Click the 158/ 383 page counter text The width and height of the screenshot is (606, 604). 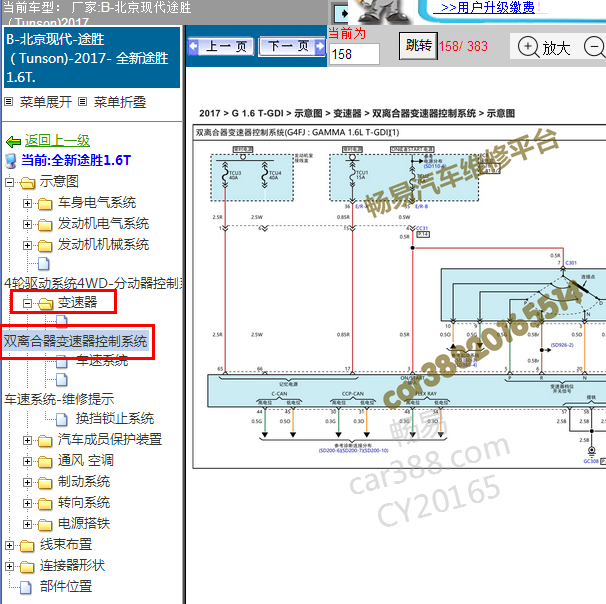[x=463, y=46]
